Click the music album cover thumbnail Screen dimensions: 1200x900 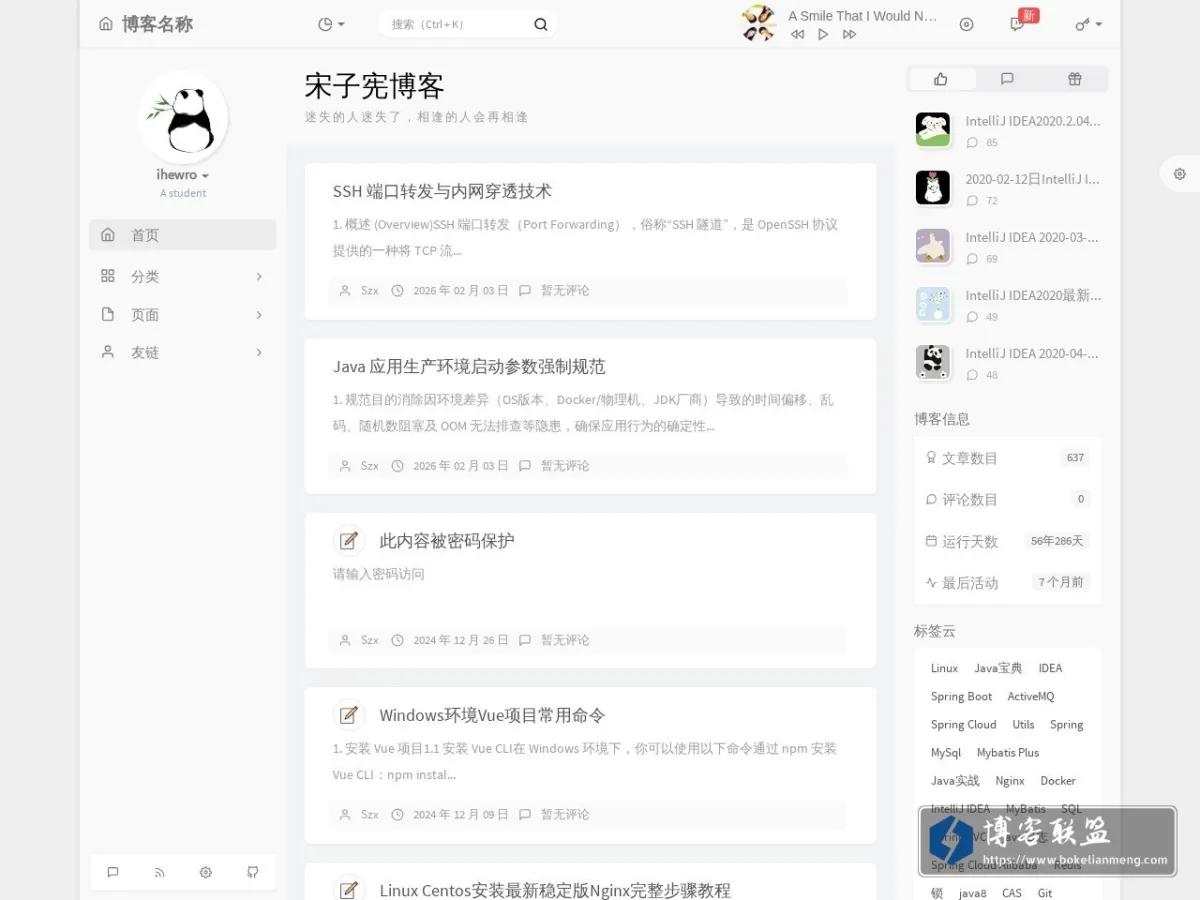point(759,23)
